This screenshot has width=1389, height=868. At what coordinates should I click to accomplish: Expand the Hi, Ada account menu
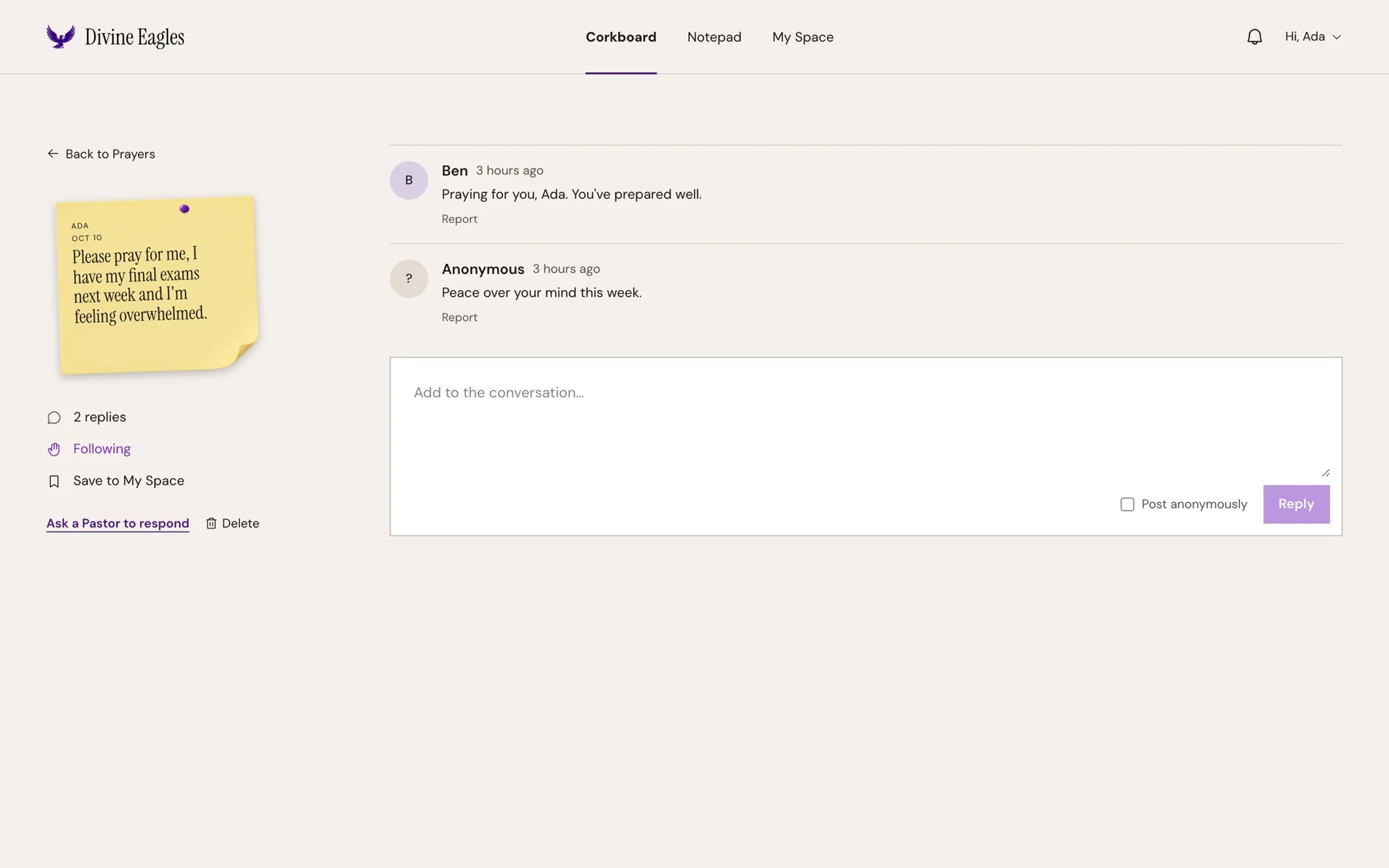pyautogui.click(x=1312, y=37)
